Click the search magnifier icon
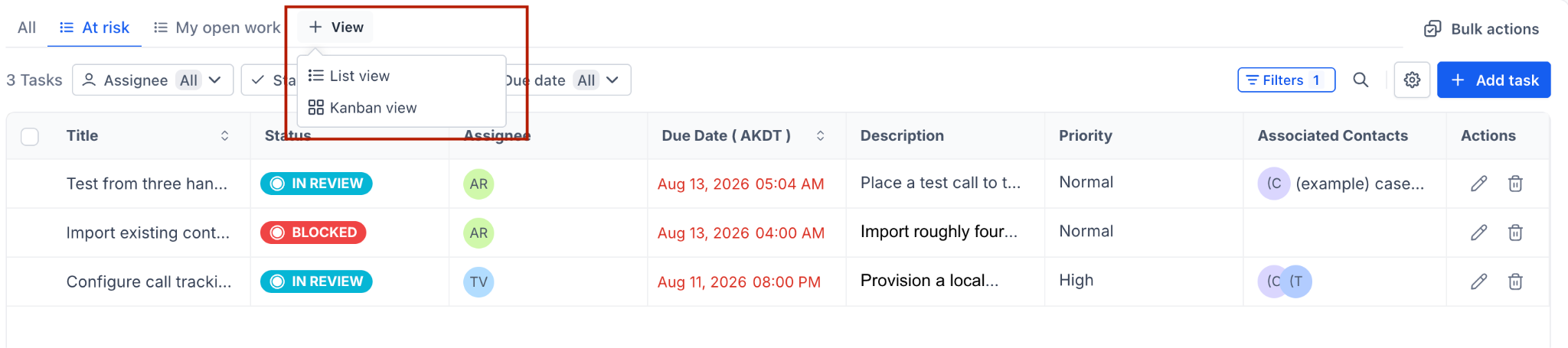 pos(1361,80)
